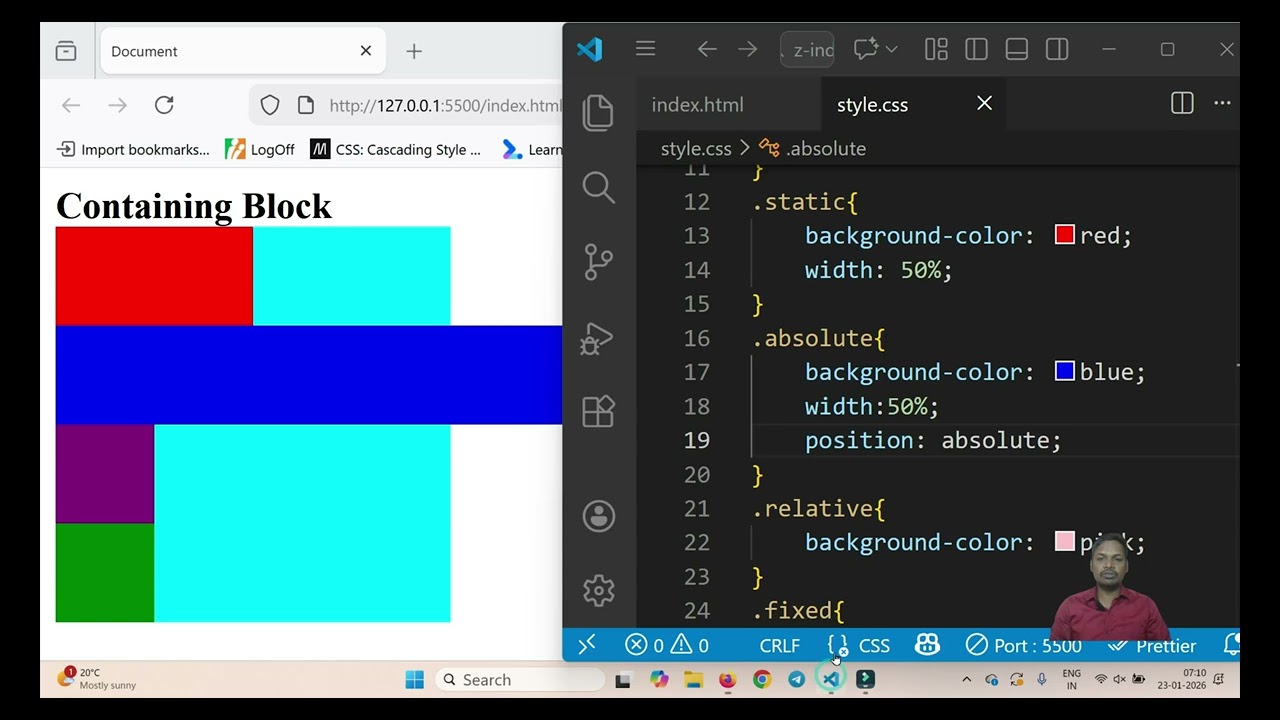Open the Search view in VS Code

click(x=598, y=187)
